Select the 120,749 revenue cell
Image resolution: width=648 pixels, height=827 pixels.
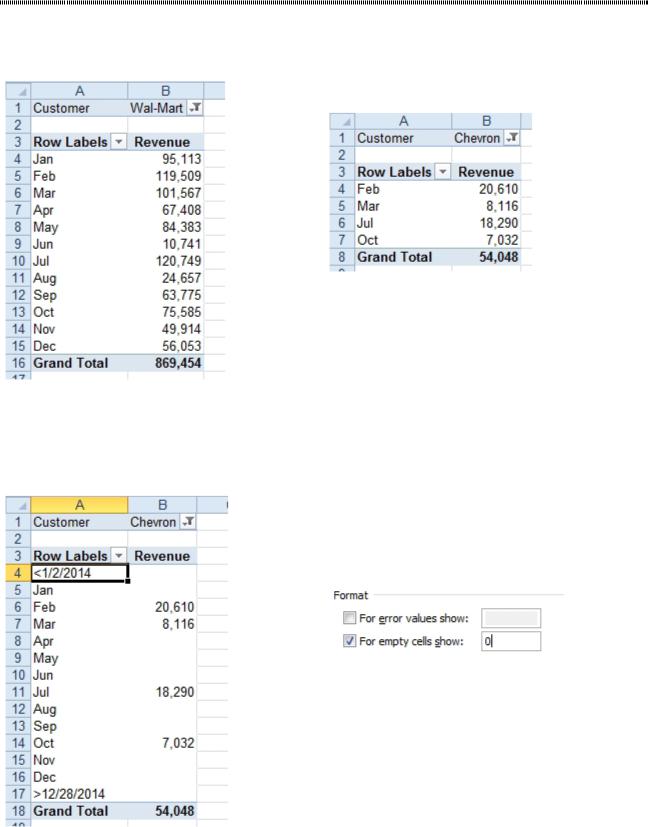coord(166,261)
